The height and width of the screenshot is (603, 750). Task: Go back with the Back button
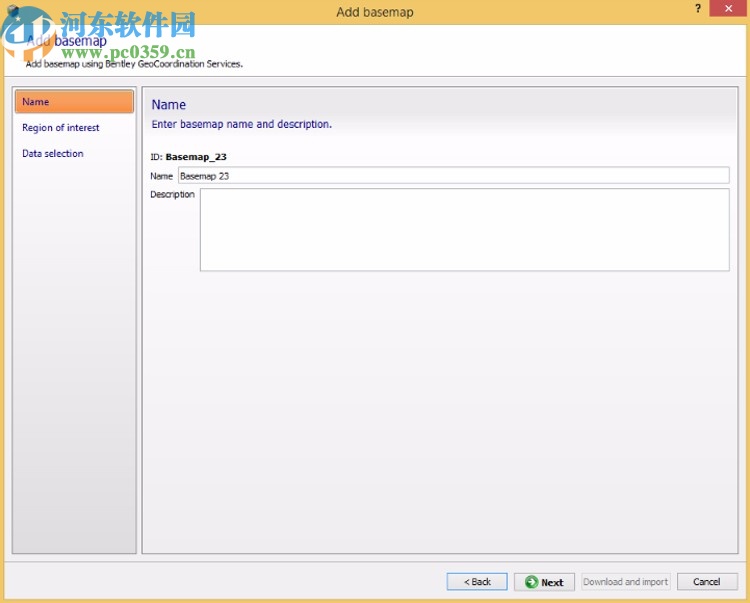[x=477, y=581]
